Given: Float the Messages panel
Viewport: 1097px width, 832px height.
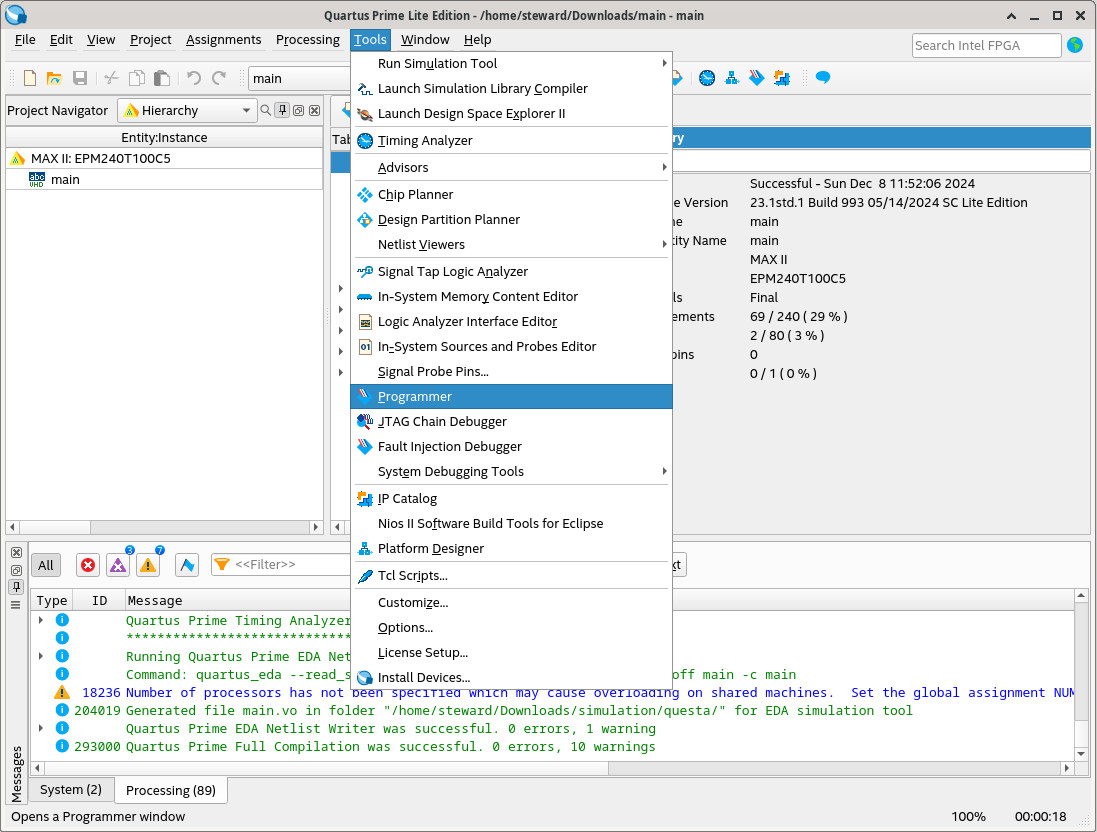Looking at the screenshot, I should click(x=16, y=570).
